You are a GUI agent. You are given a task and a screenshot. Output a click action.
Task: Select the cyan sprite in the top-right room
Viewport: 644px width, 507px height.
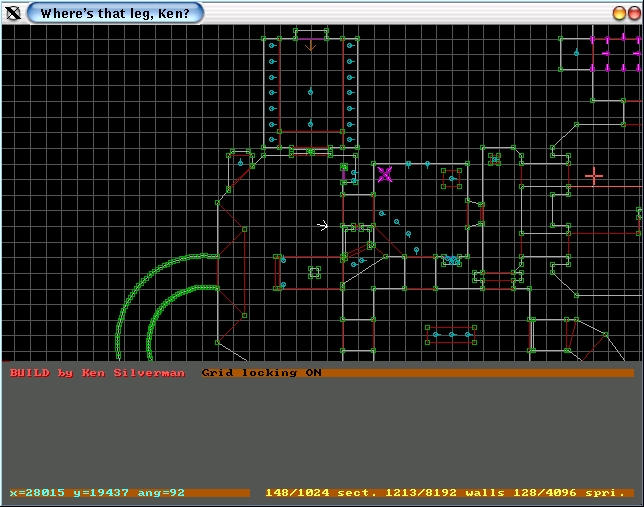click(576, 53)
